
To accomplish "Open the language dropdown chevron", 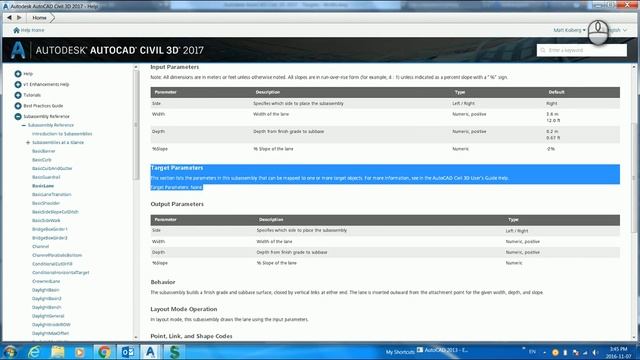I will click(625, 30).
